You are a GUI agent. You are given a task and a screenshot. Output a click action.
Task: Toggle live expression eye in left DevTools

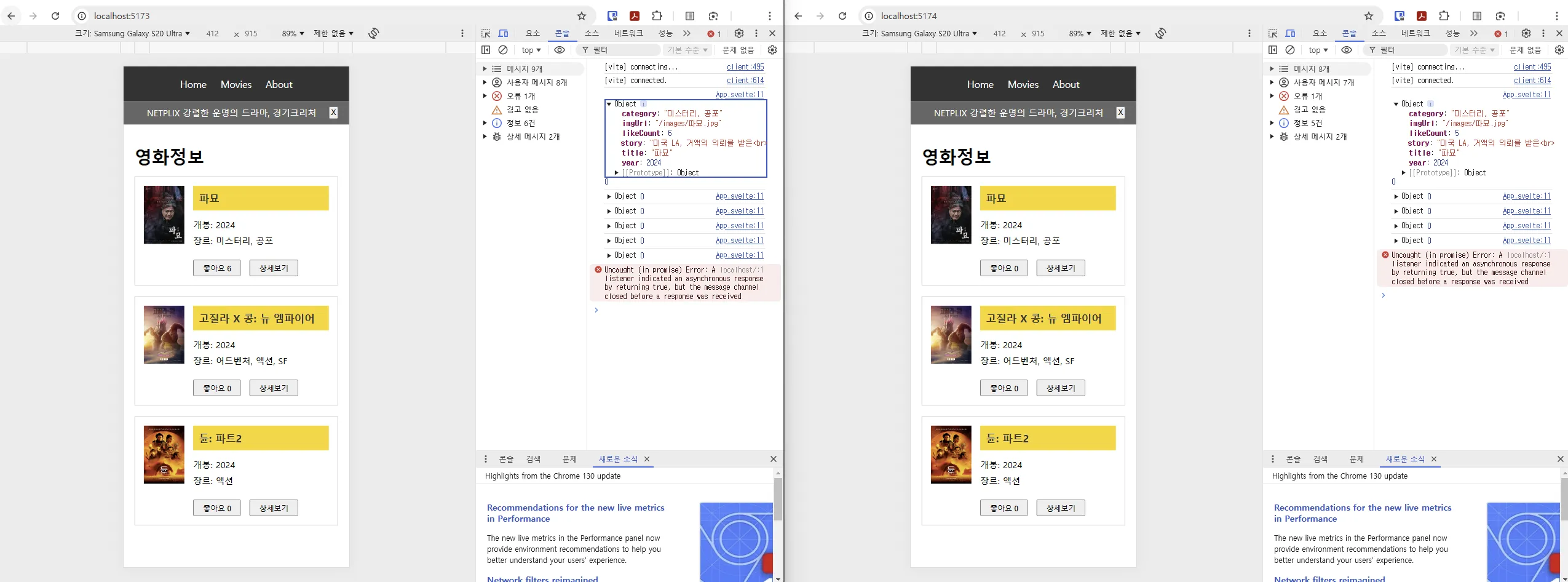point(560,50)
